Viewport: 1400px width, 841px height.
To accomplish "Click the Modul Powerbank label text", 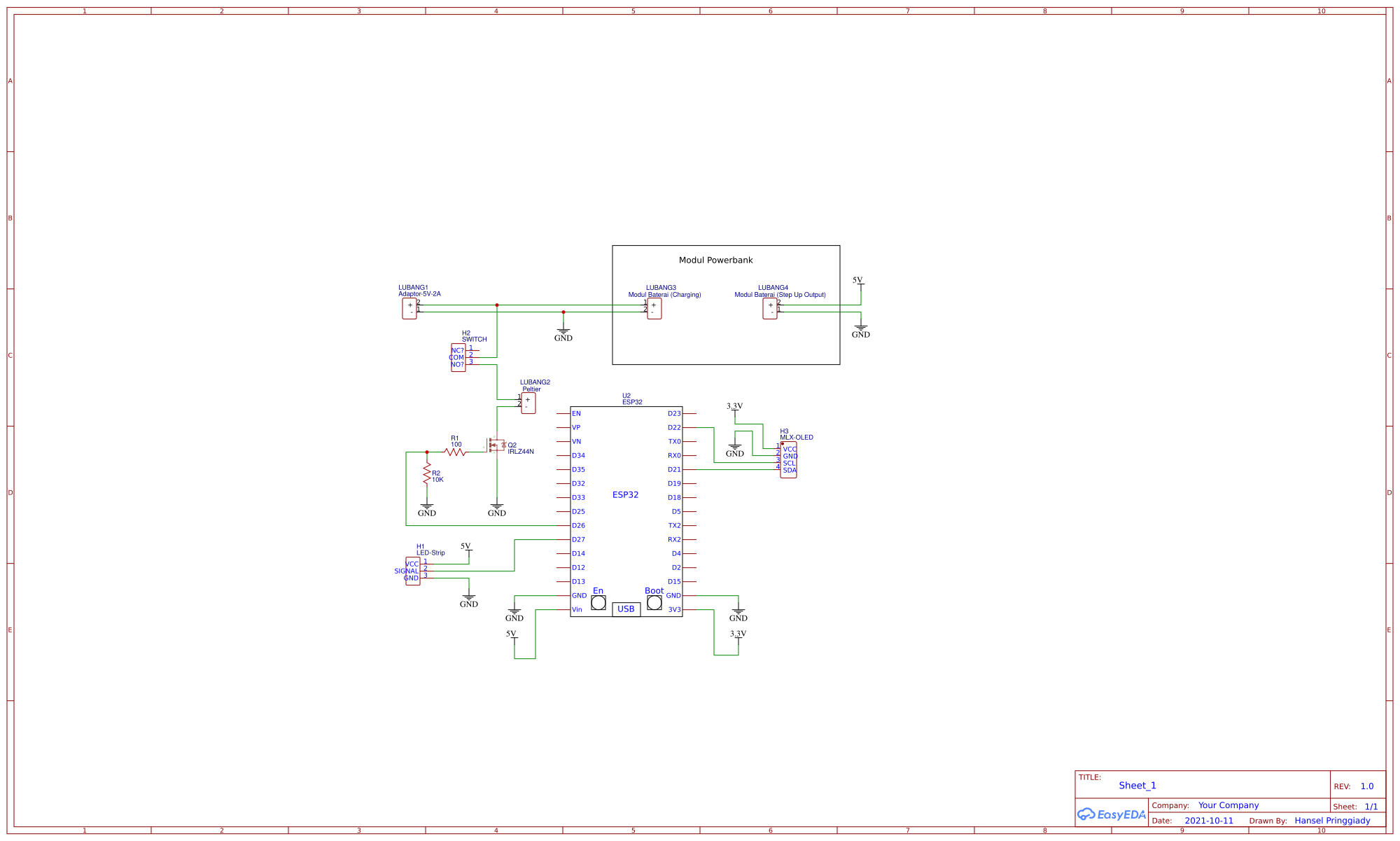I will tap(715, 260).
